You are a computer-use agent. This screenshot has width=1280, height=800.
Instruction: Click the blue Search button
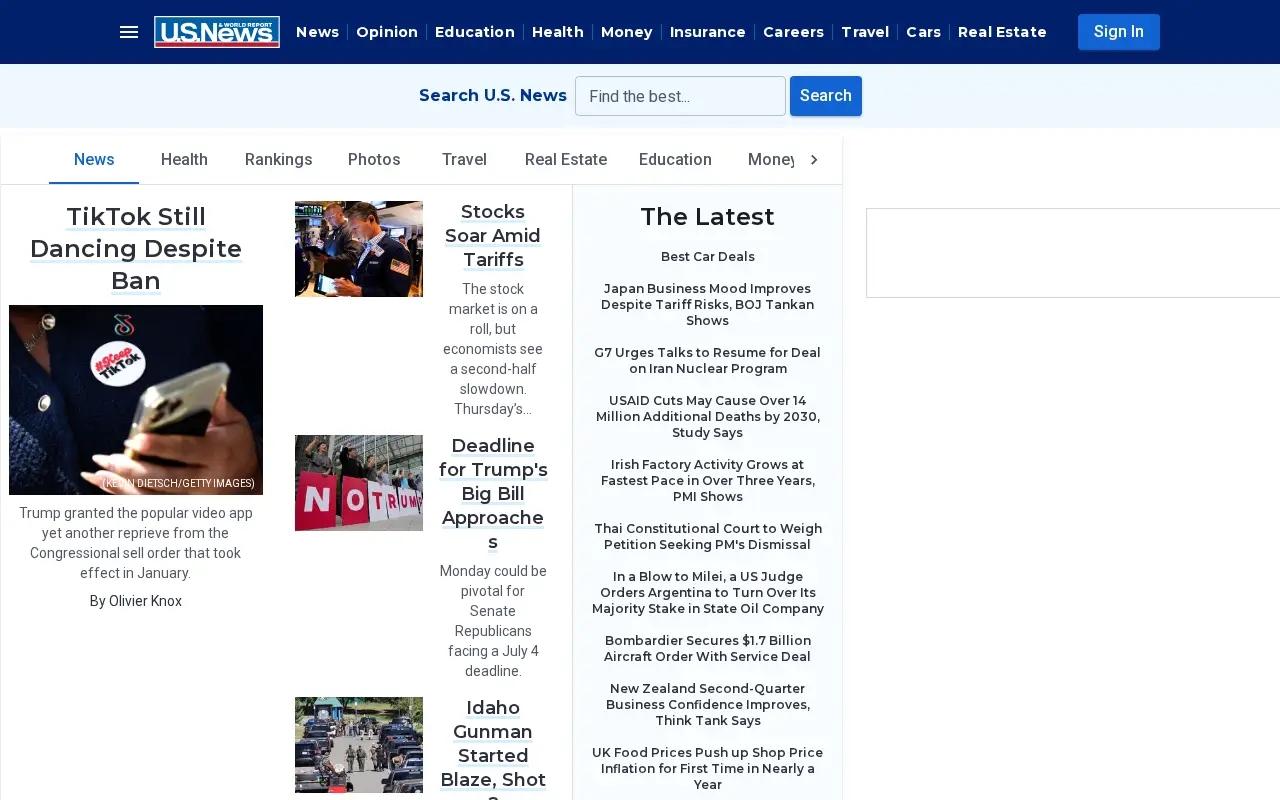[x=826, y=96]
